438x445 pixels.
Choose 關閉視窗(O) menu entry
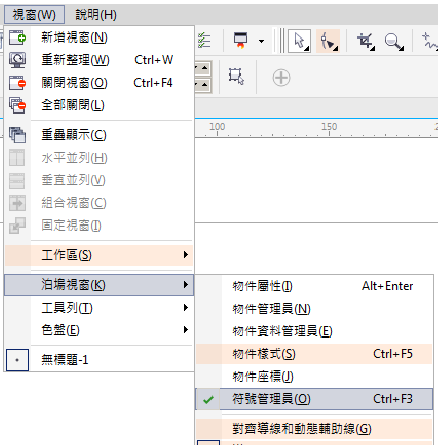point(99,83)
